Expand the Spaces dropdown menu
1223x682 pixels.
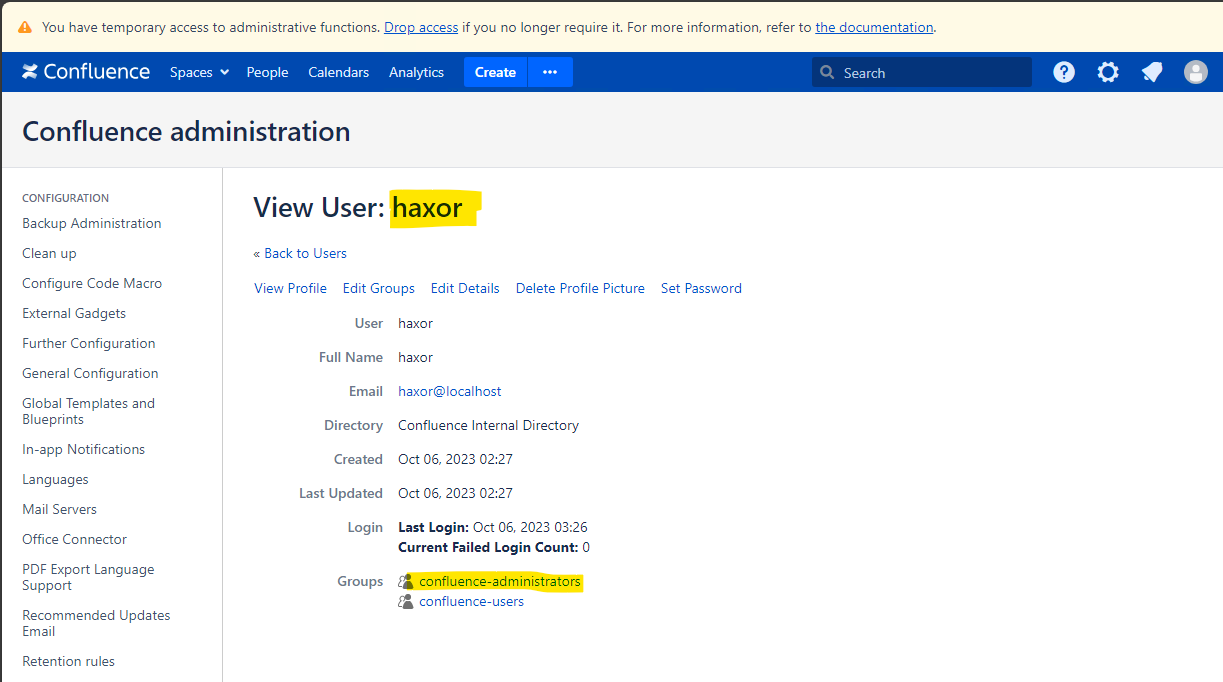coord(199,72)
